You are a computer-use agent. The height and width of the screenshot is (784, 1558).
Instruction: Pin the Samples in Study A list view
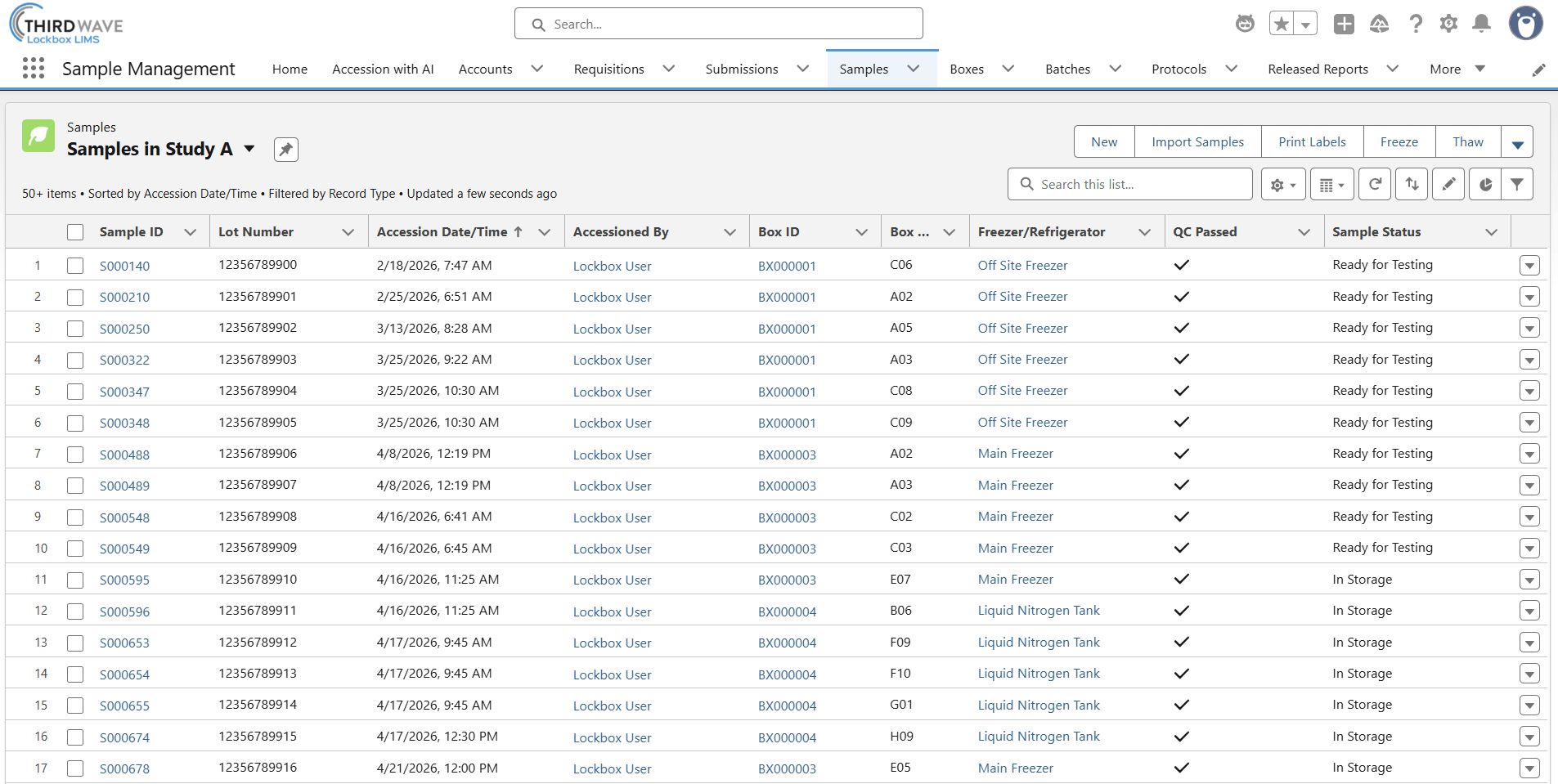point(285,150)
